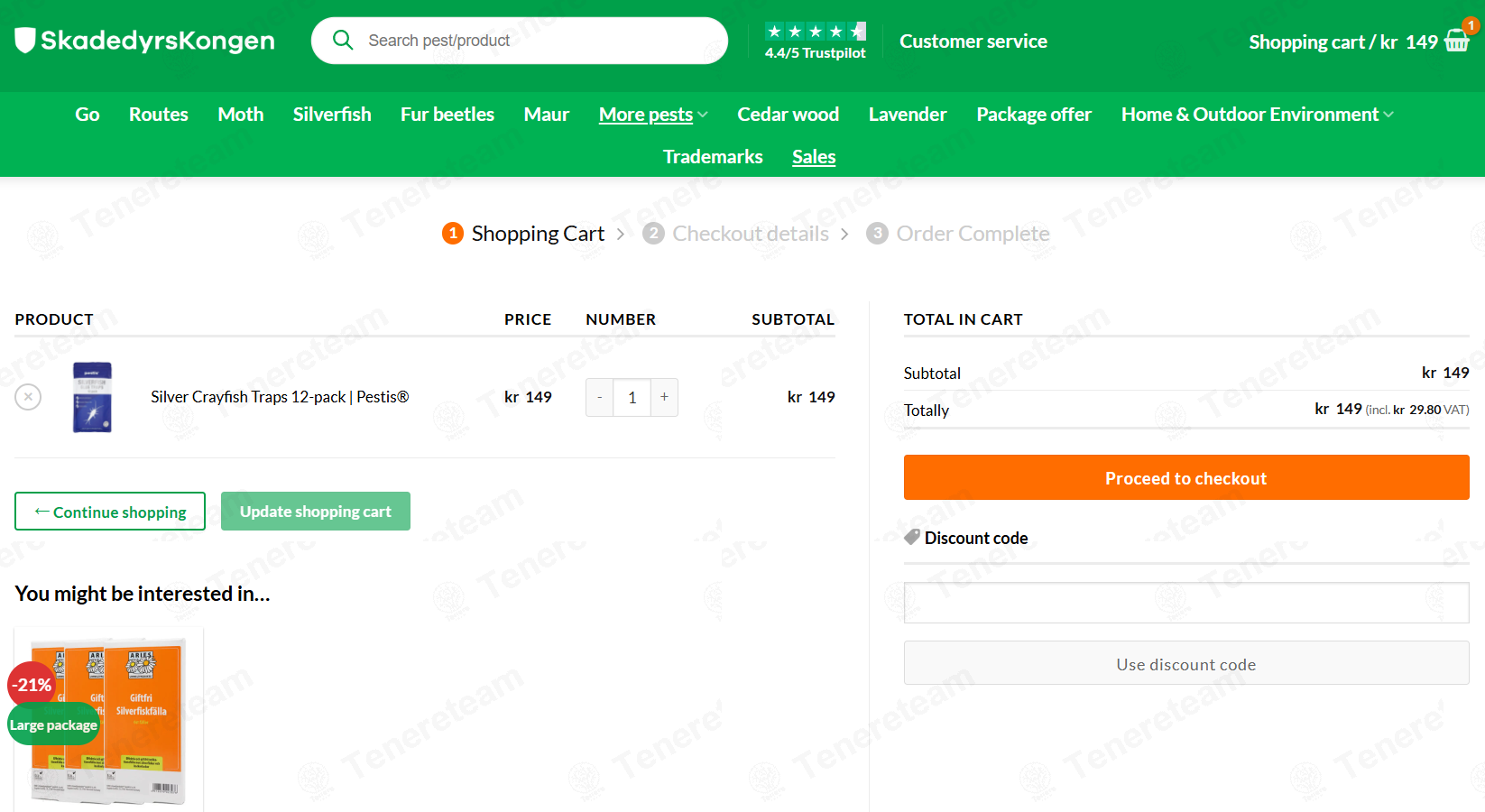The width and height of the screenshot is (1485, 812).
Task: Decrease quantity with minus button
Action: [600, 397]
